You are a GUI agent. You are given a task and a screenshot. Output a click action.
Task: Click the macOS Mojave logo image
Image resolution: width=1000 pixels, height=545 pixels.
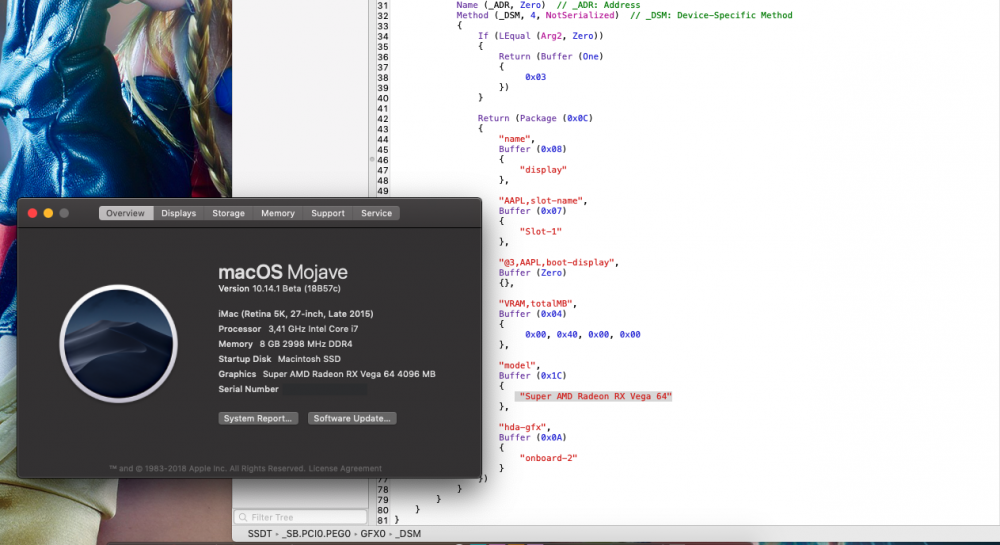tap(119, 343)
